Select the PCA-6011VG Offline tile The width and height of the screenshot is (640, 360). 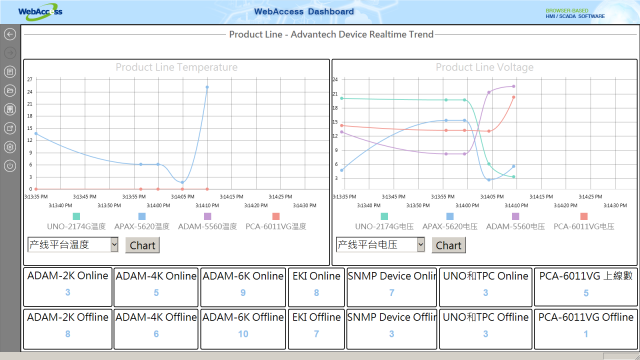[x=586, y=329]
